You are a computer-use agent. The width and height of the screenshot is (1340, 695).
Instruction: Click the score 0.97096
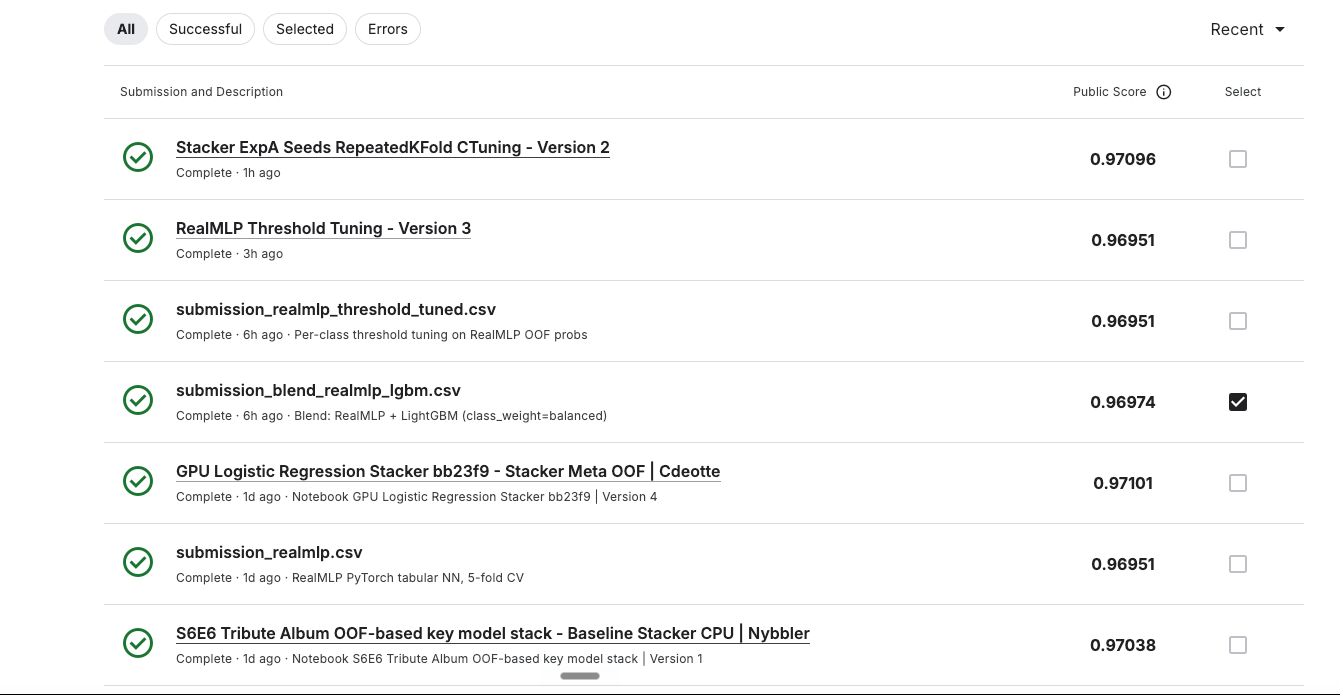(x=1123, y=159)
